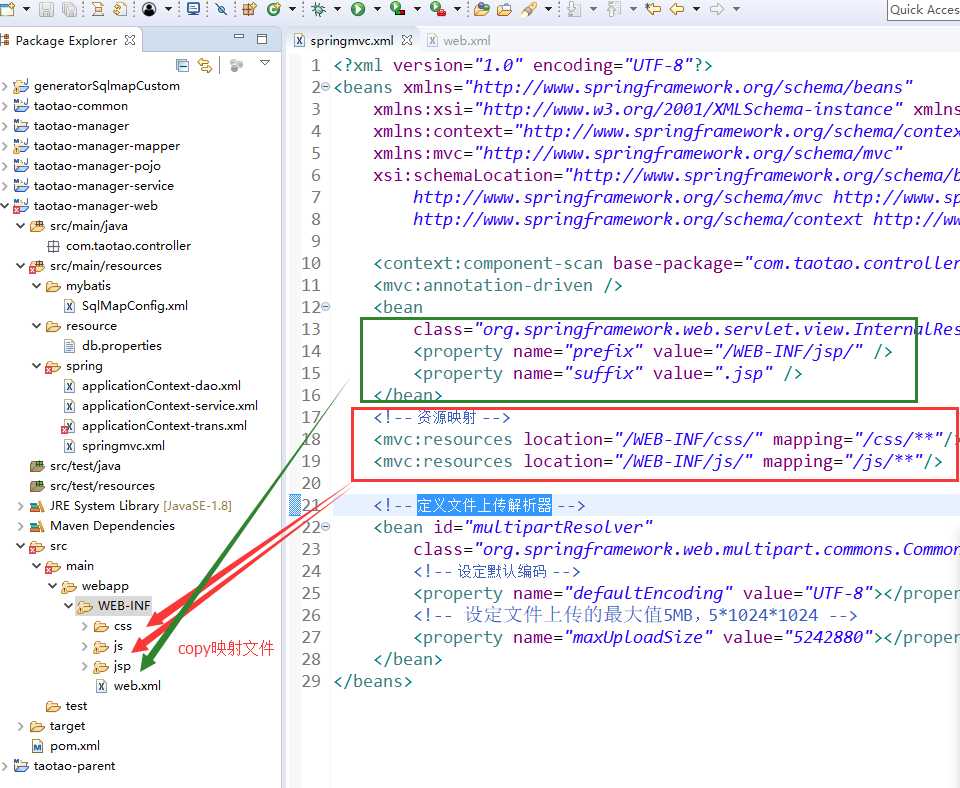Collapse the spring folder node
Image resolution: width=960 pixels, height=788 pixels.
click(37, 366)
